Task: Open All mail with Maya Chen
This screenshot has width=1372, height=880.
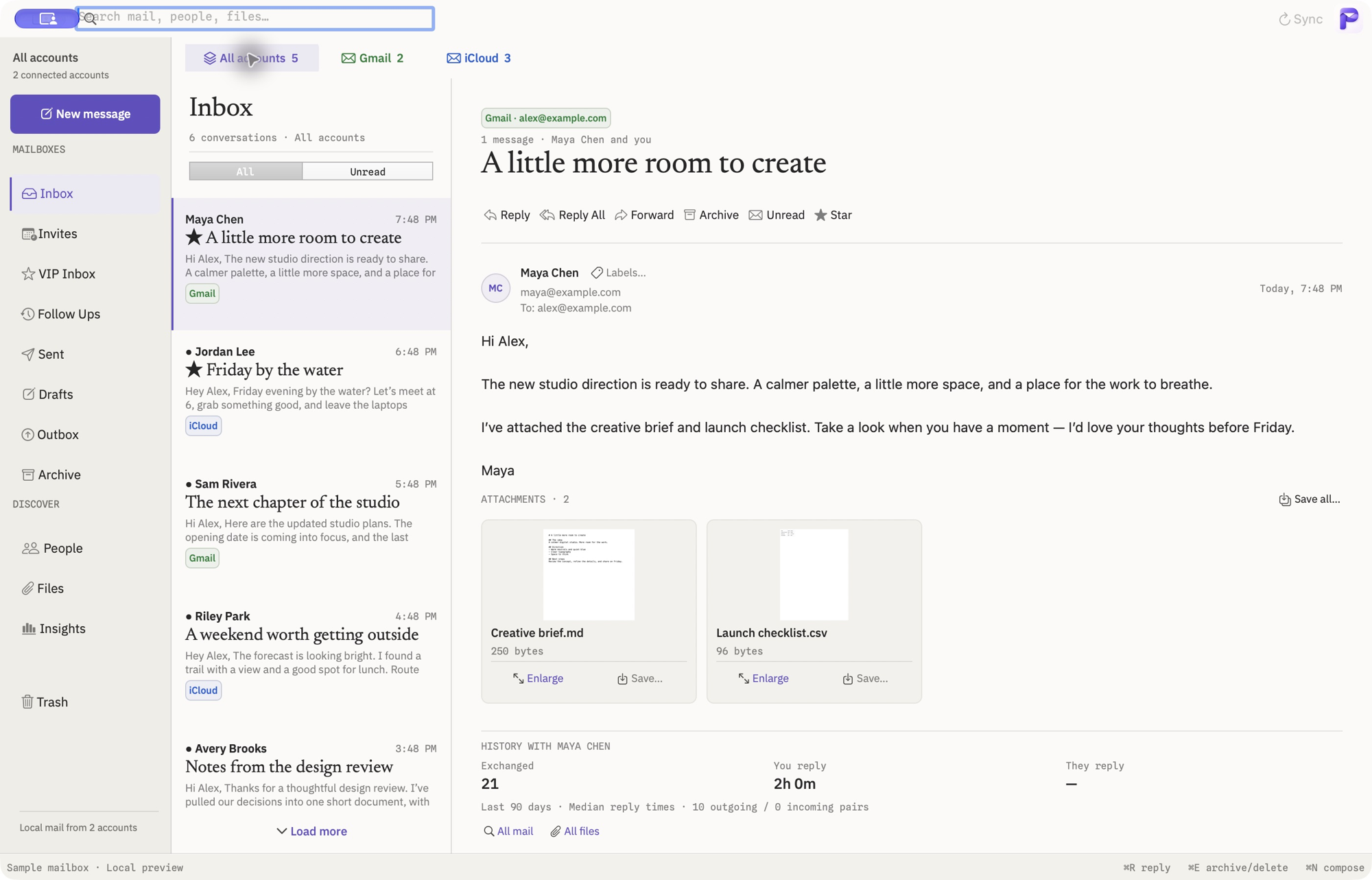Action: pos(508,831)
